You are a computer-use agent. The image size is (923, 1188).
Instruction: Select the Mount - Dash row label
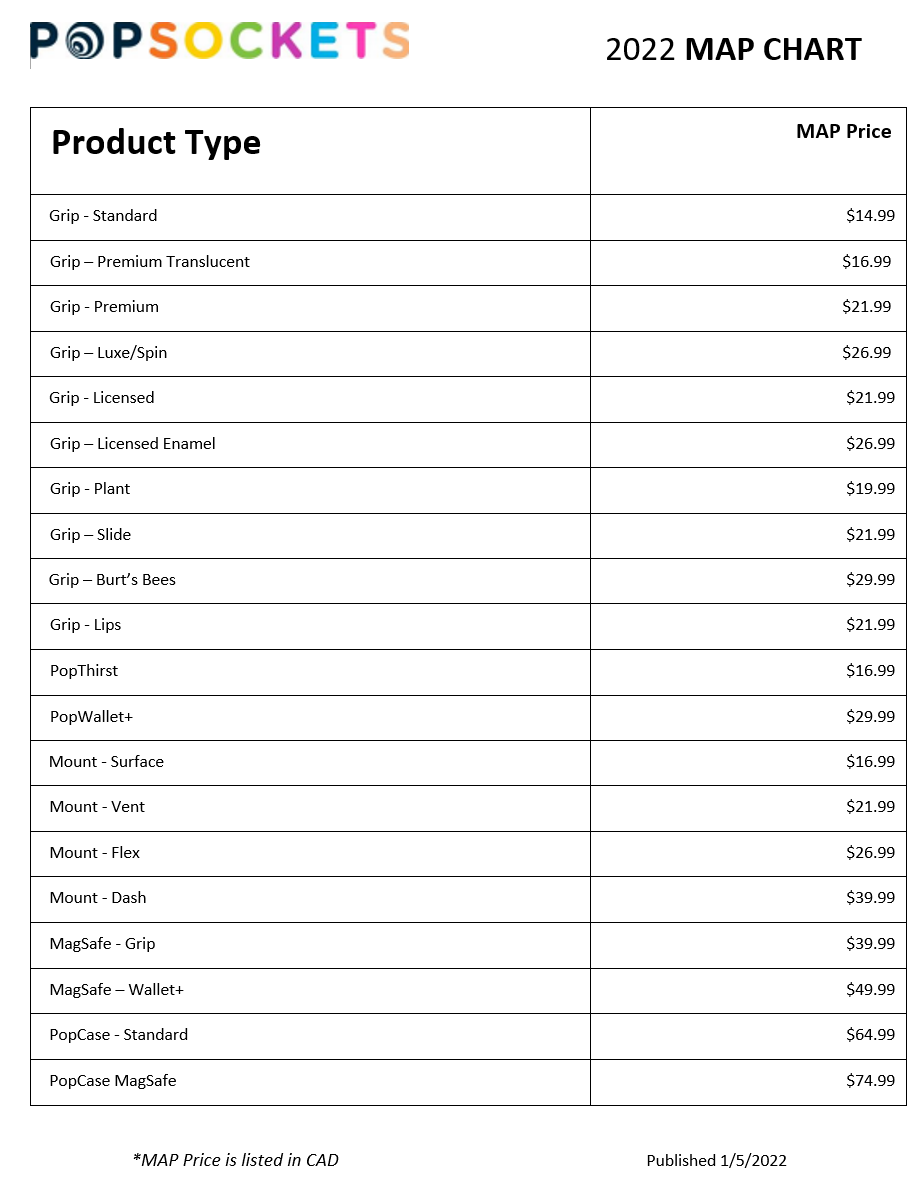98,898
